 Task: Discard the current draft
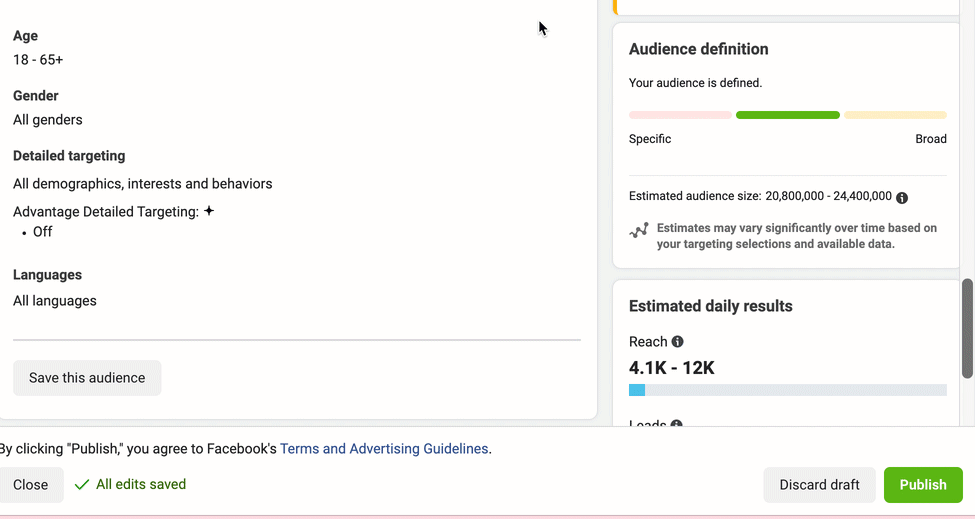pos(819,485)
